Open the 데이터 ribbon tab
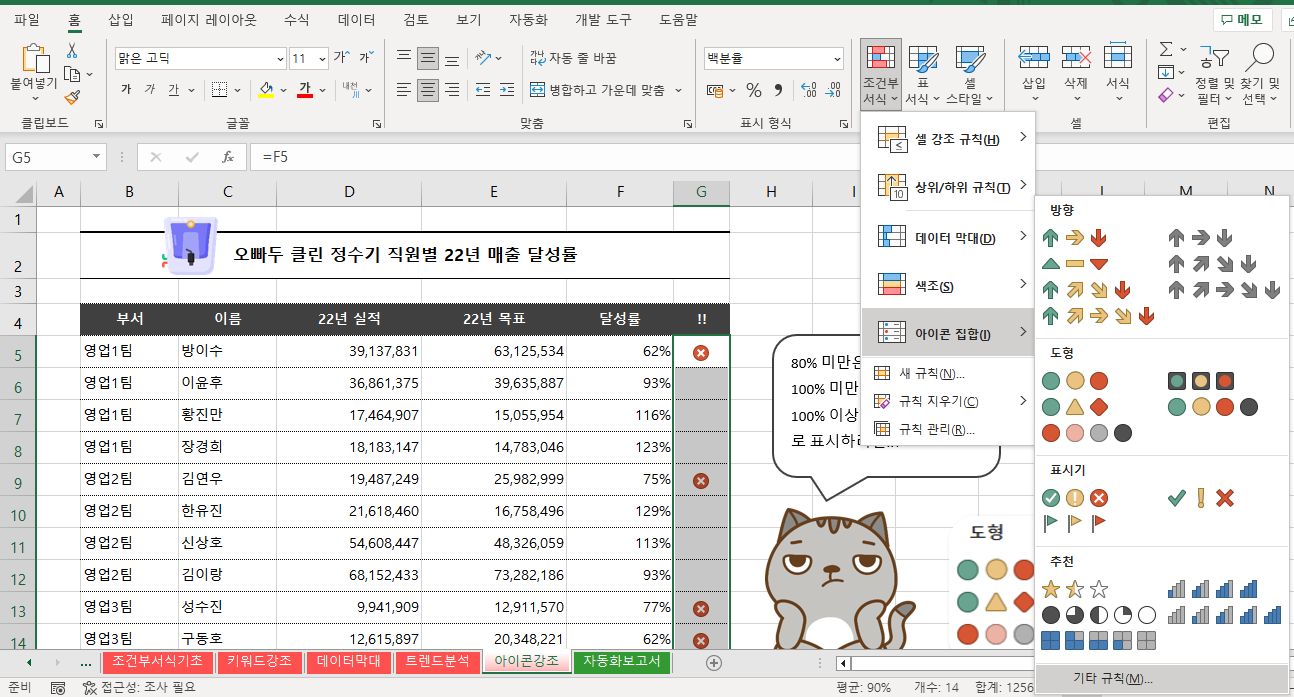Viewport: 1294px width, 697px height. point(357,19)
